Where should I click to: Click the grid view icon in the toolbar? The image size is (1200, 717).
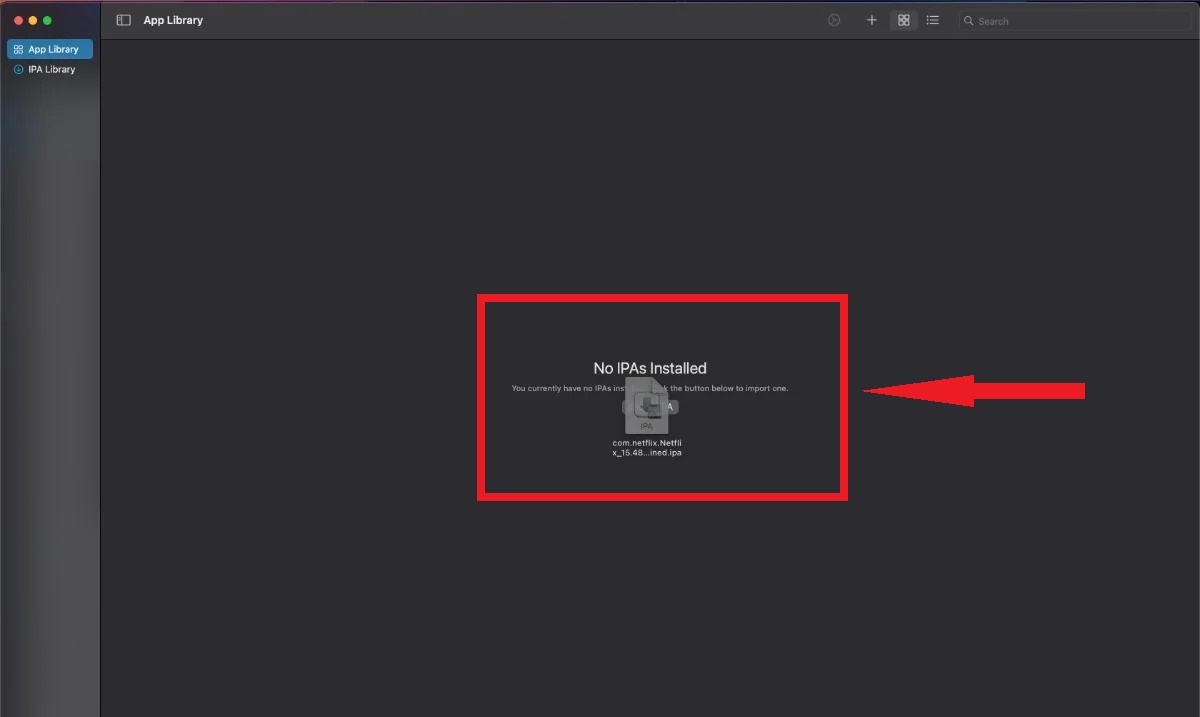tap(903, 19)
